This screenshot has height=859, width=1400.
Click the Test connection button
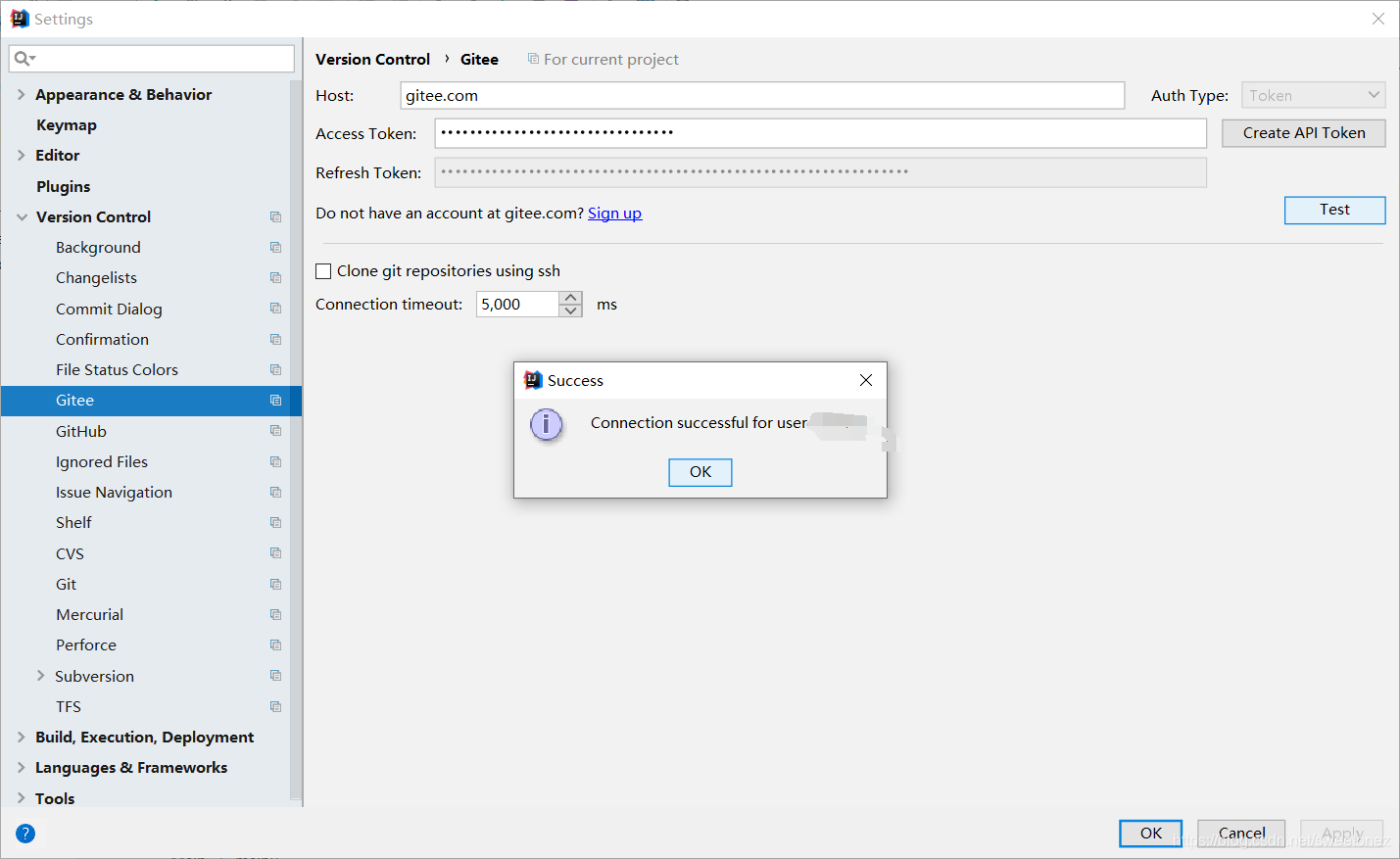[1335, 210]
